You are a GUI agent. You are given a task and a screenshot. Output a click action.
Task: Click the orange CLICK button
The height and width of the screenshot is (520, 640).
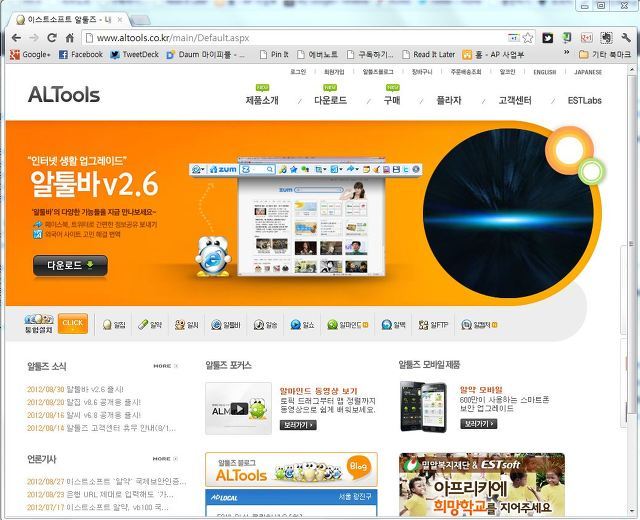tap(73, 323)
